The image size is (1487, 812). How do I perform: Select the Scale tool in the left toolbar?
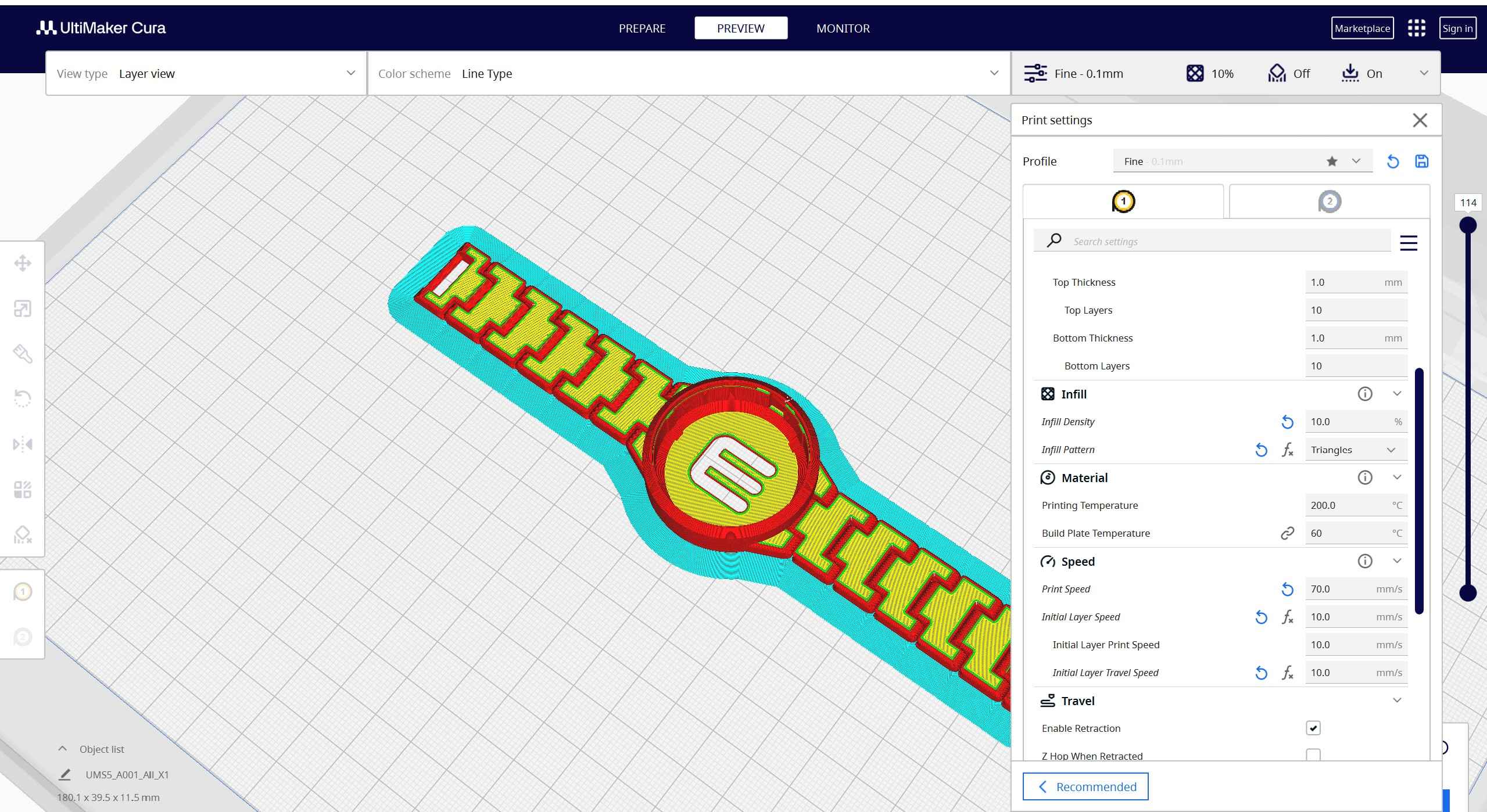coord(23,308)
